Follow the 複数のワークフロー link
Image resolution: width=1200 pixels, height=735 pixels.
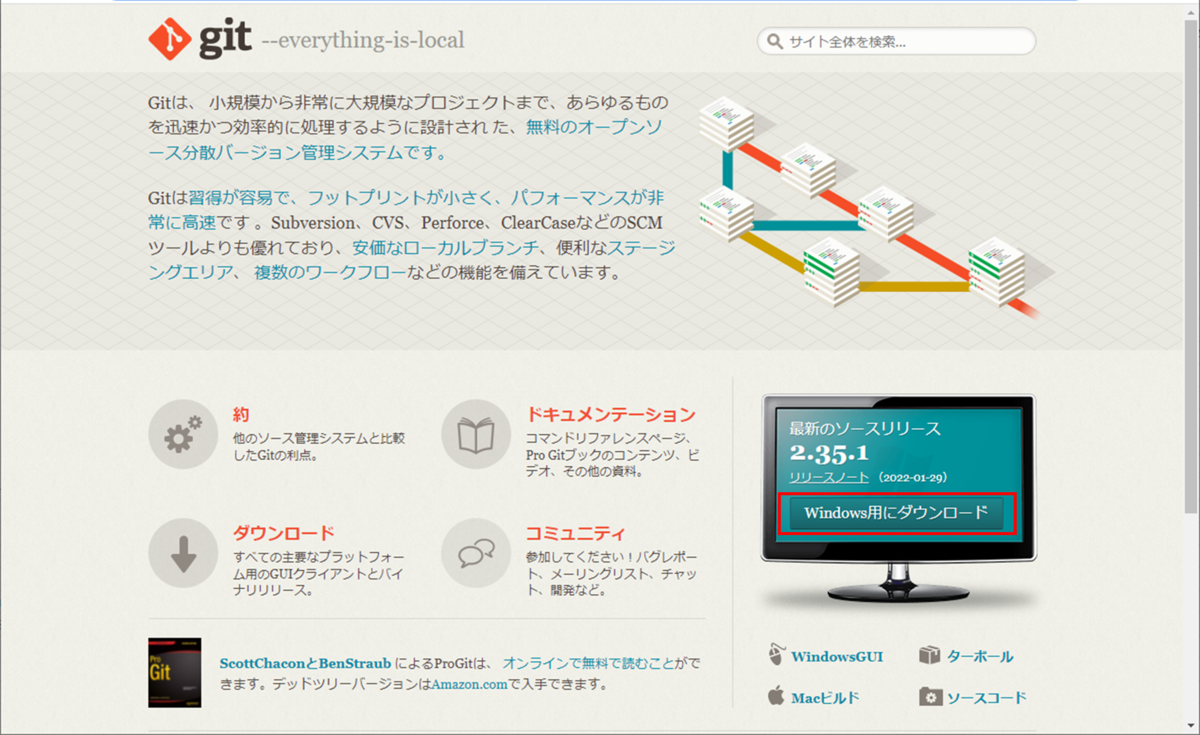[x=330, y=272]
